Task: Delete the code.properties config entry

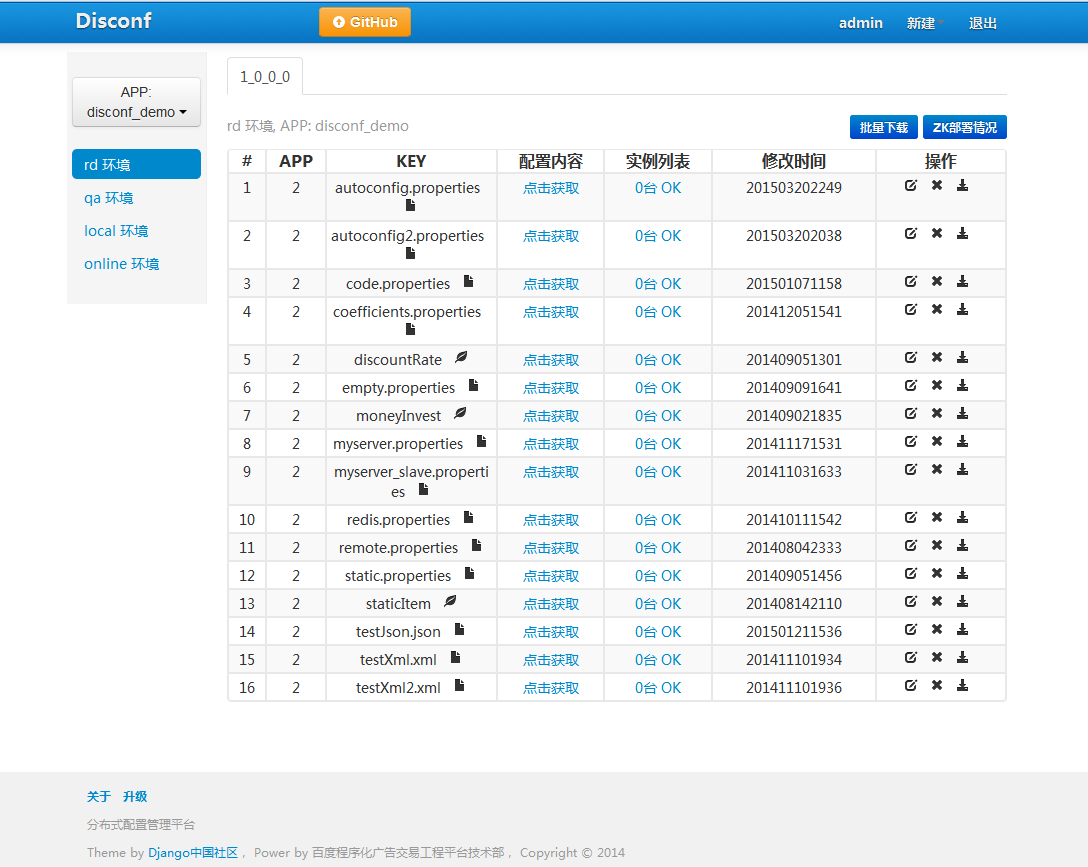Action: click(x=937, y=281)
